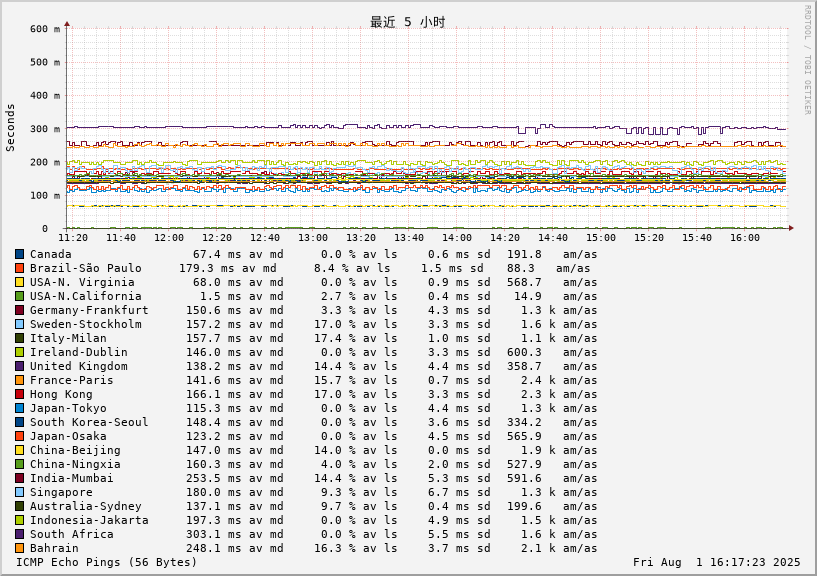Screen dimensions: 817x576
Task: Click the Bahrain orange swatch
Action: pyautogui.click(x=19, y=548)
